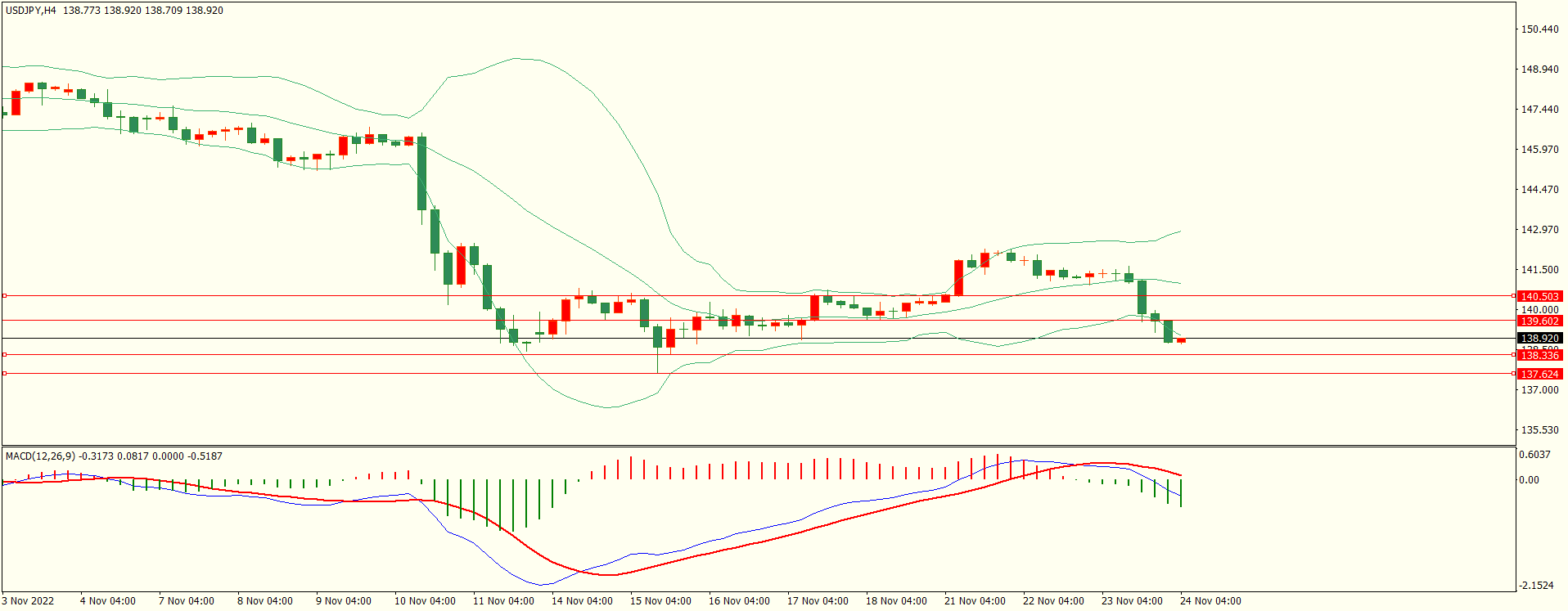The image size is (1568, 611).
Task: Select left handle of red 137.624 line
Action: tap(4, 373)
